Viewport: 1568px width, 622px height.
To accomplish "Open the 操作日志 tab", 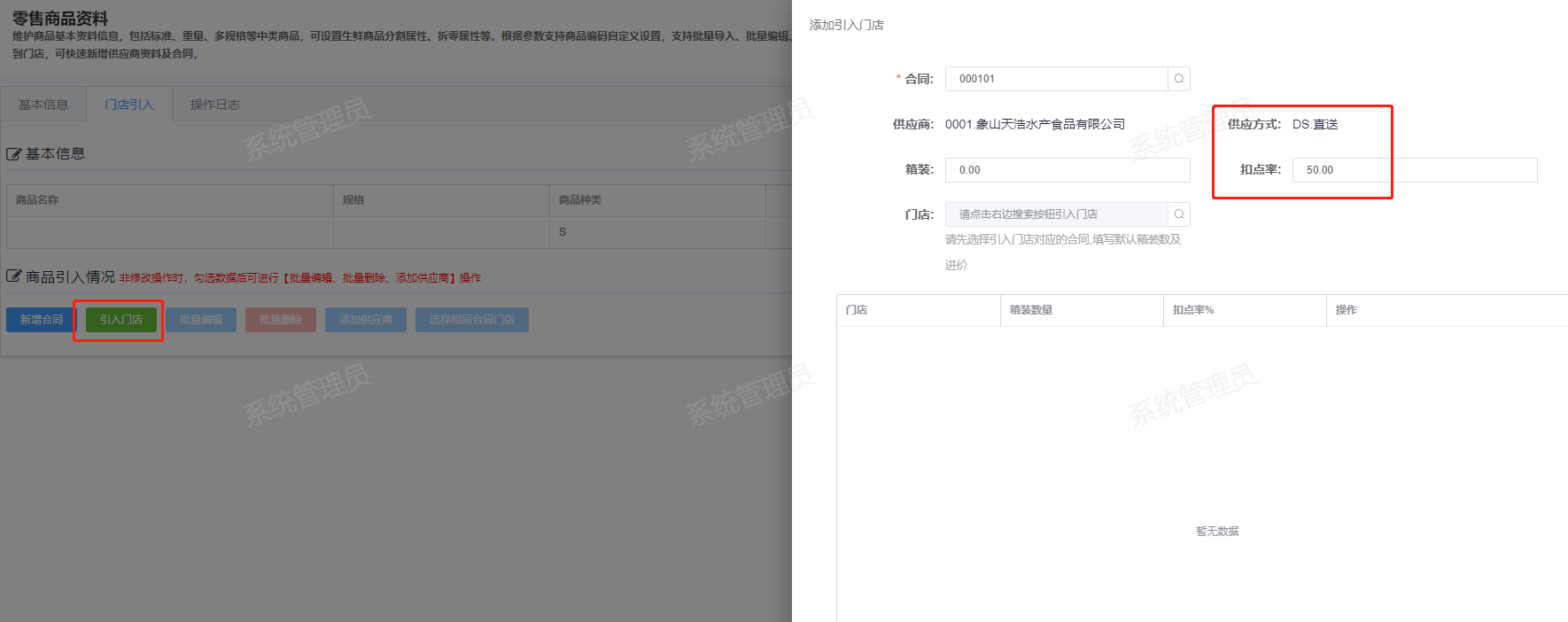I will pos(215,105).
